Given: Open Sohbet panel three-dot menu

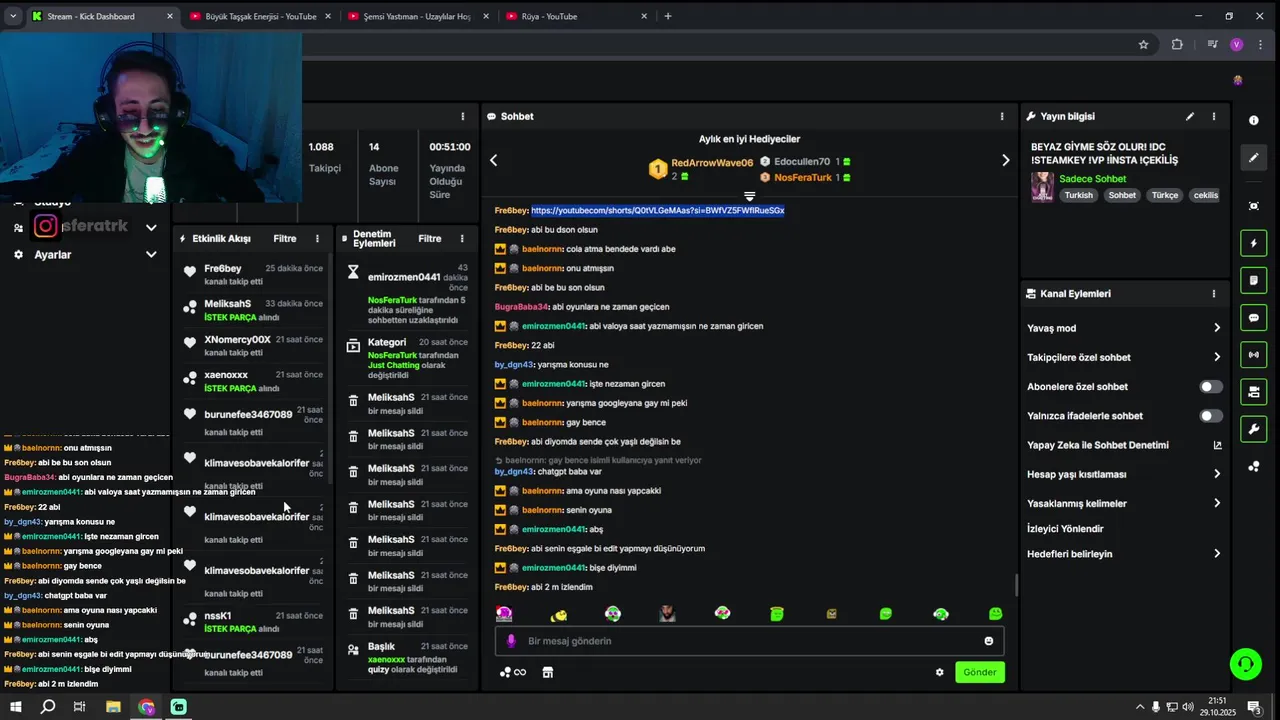Looking at the screenshot, I should click(x=1002, y=117).
